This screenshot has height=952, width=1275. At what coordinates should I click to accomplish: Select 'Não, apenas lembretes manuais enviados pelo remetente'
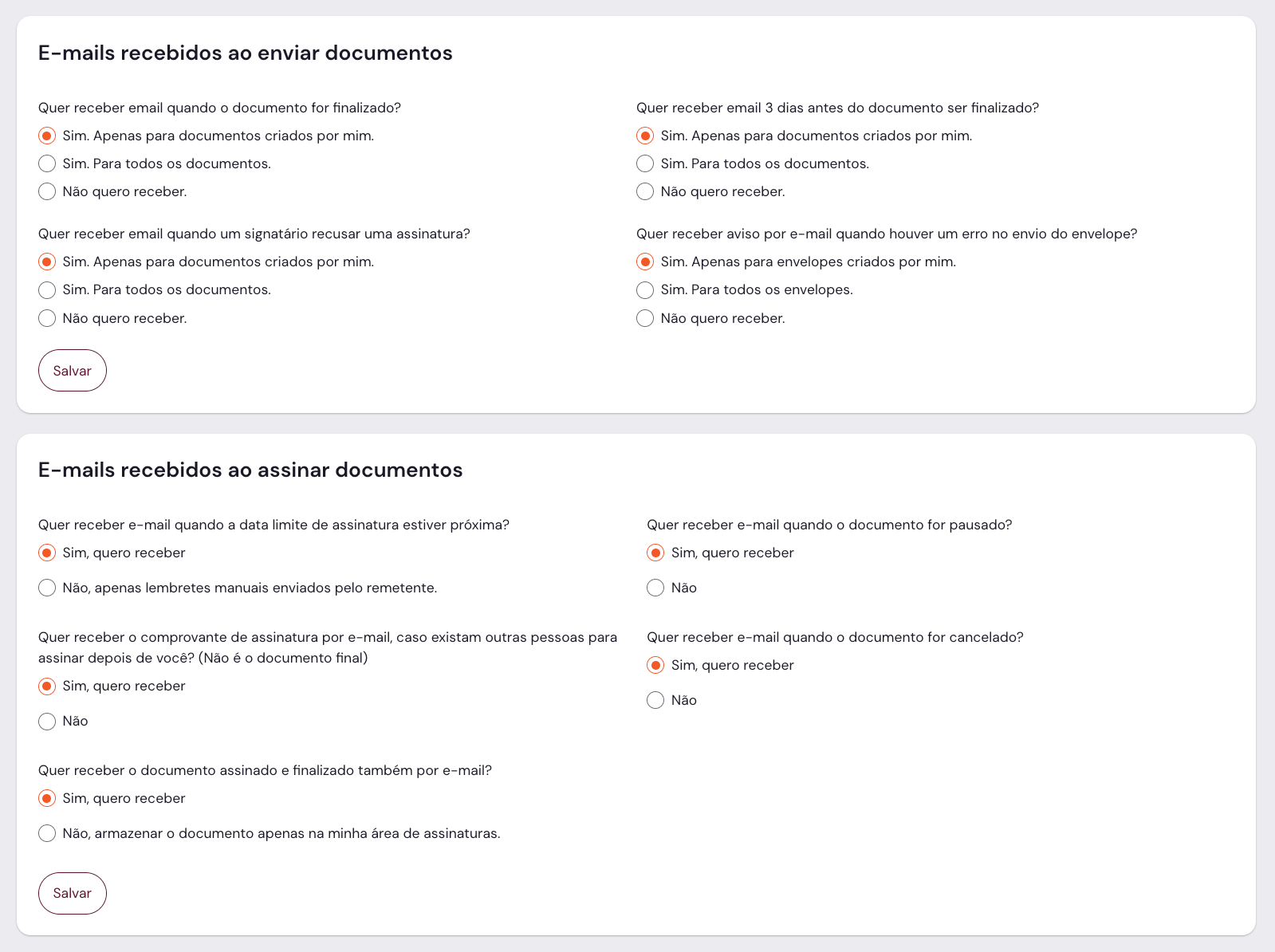[47, 588]
